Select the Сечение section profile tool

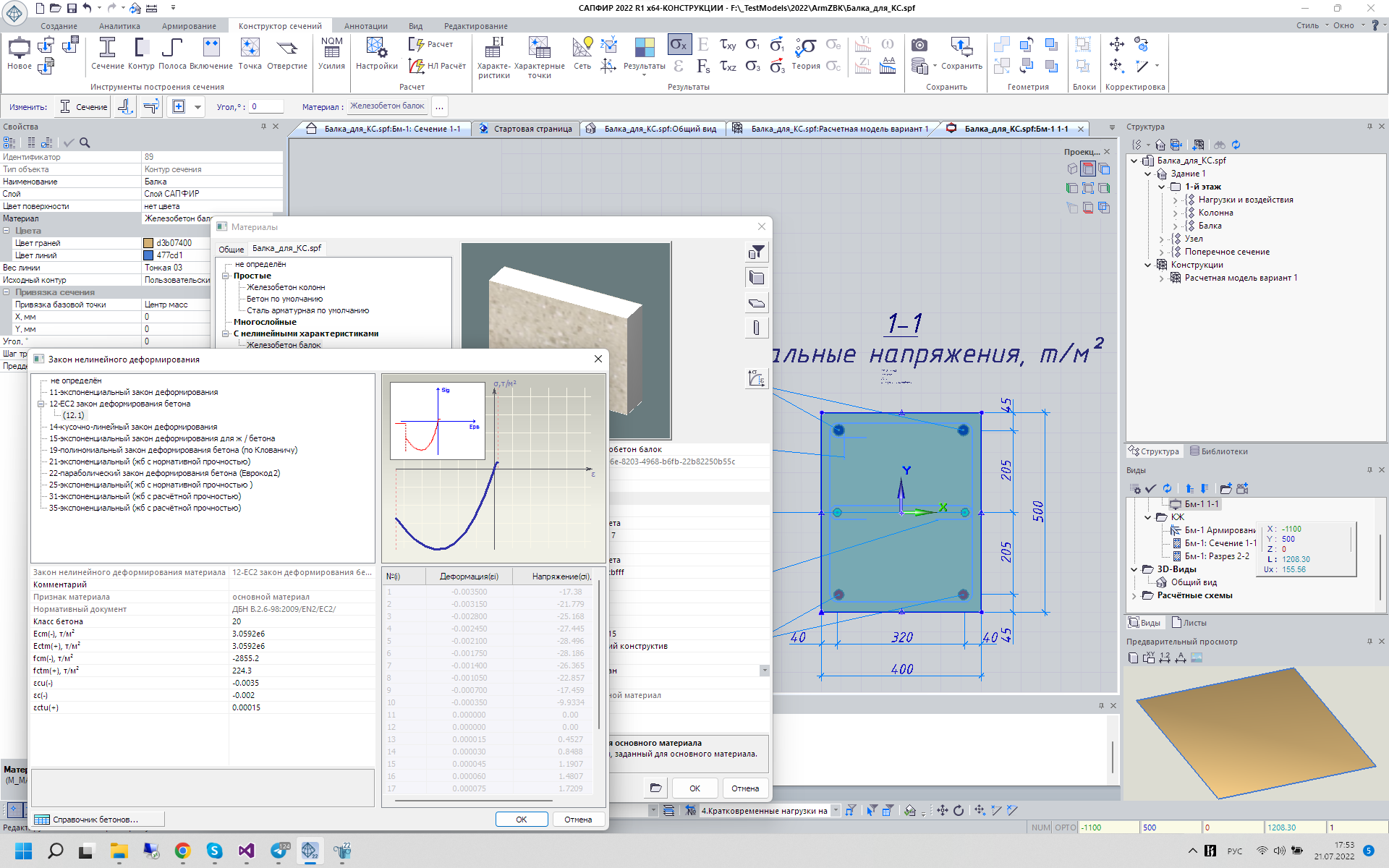pos(107,54)
